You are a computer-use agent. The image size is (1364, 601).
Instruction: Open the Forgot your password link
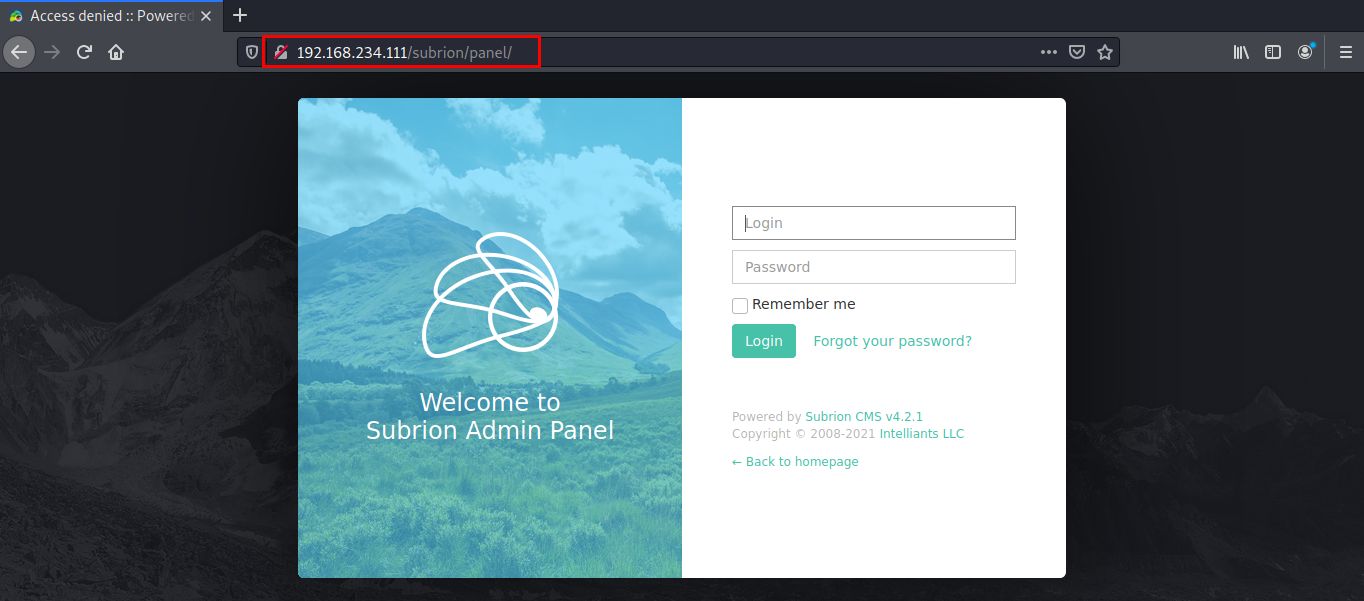(x=892, y=340)
